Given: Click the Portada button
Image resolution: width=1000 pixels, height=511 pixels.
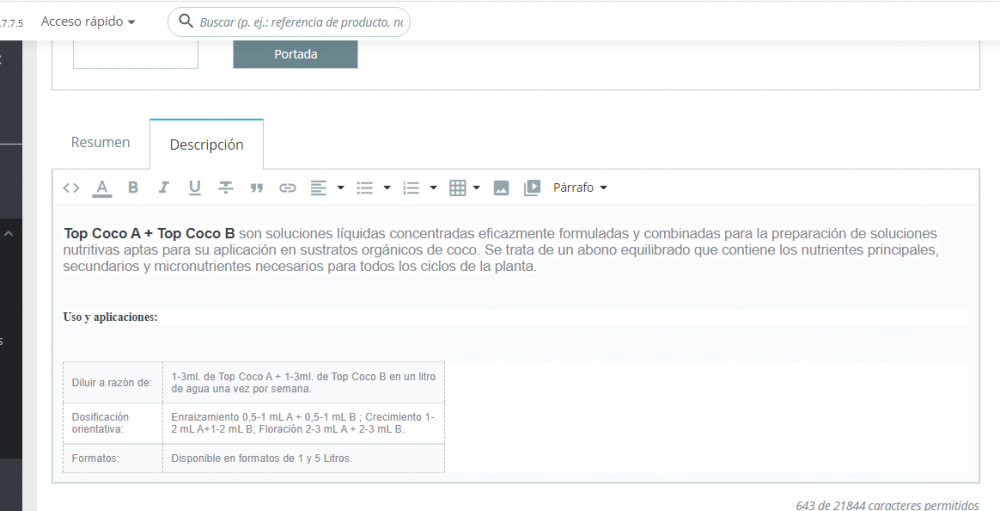Looking at the screenshot, I should [x=295, y=54].
